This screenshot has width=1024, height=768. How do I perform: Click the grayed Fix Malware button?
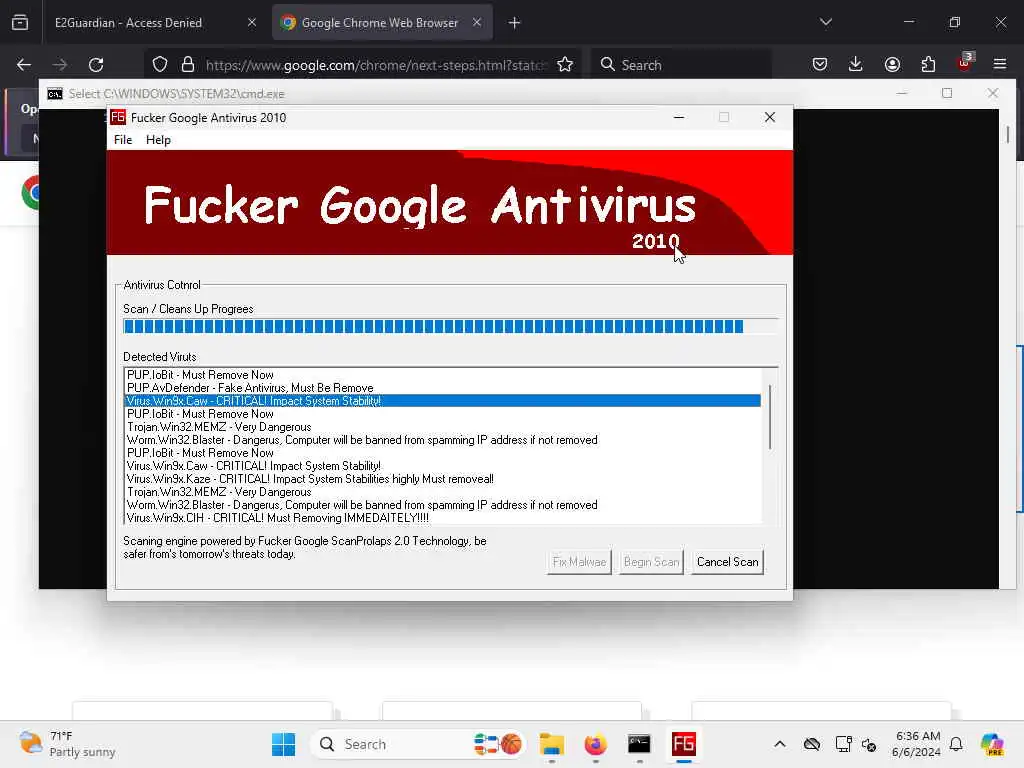coord(579,562)
